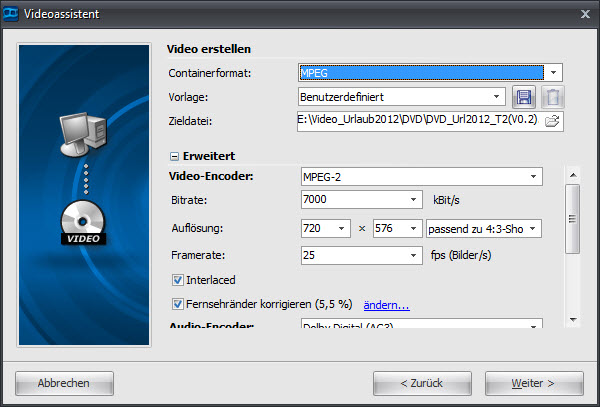The image size is (600, 407).
Task: Click the Abbrechen button
Action: (x=64, y=383)
